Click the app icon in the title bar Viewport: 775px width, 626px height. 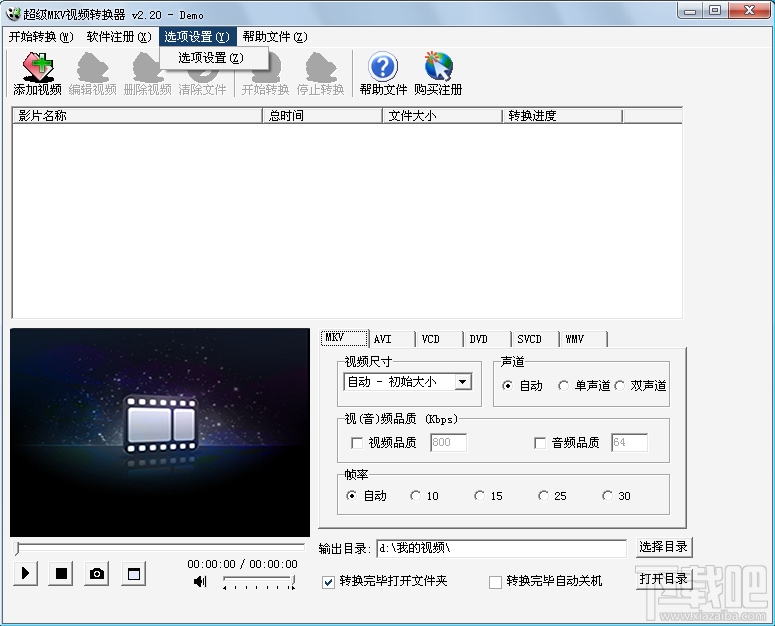13,14
